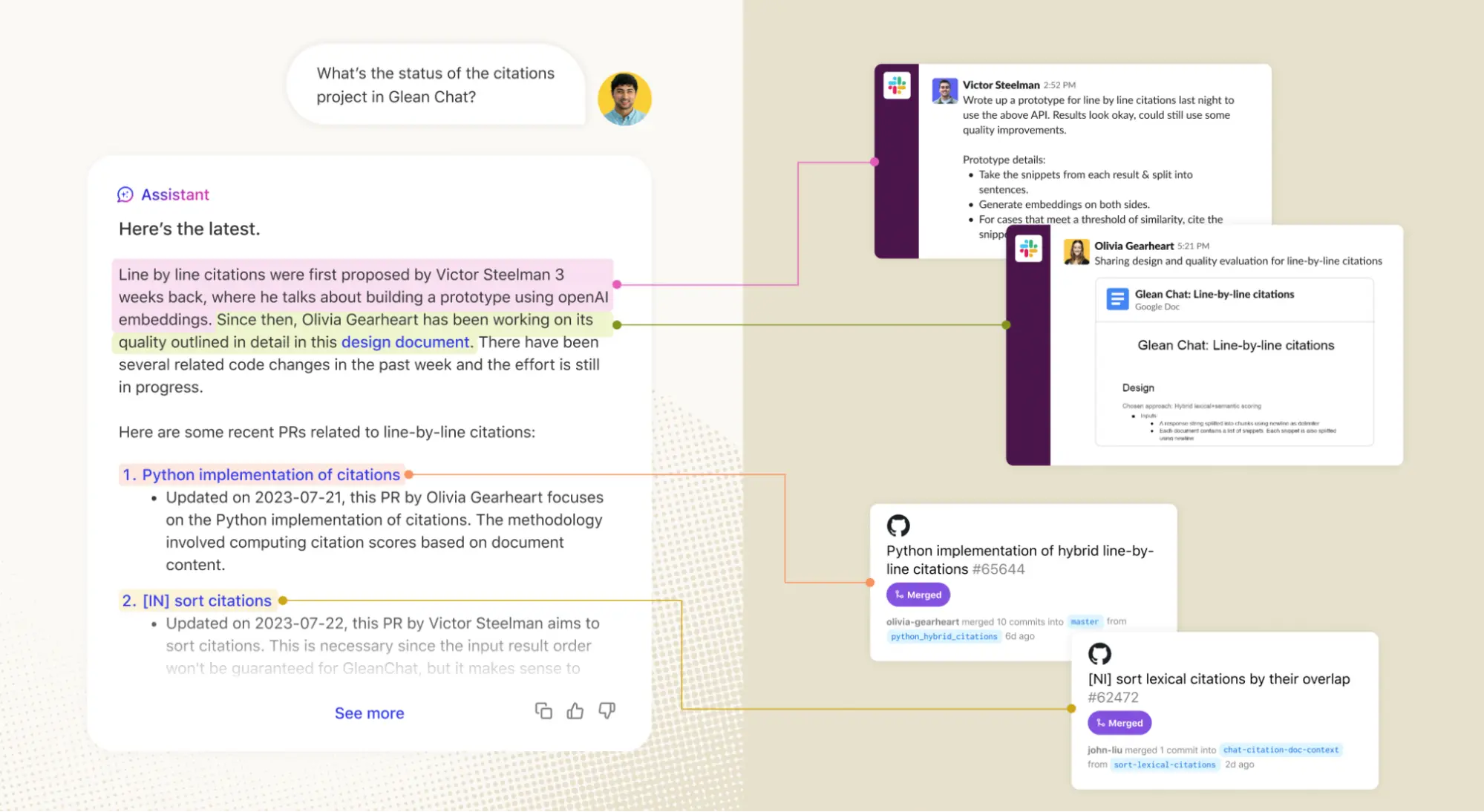Image resolution: width=1484 pixels, height=812 pixels.
Task: Click the Assistant chat bubble icon
Action: tap(125, 194)
